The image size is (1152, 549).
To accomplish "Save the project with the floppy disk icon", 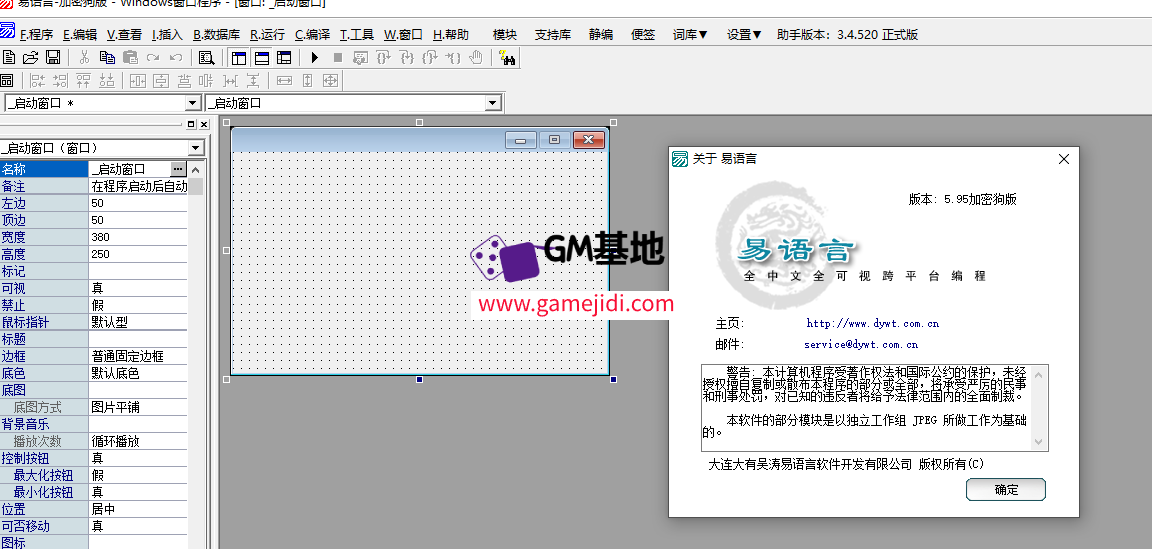I will (x=53, y=57).
